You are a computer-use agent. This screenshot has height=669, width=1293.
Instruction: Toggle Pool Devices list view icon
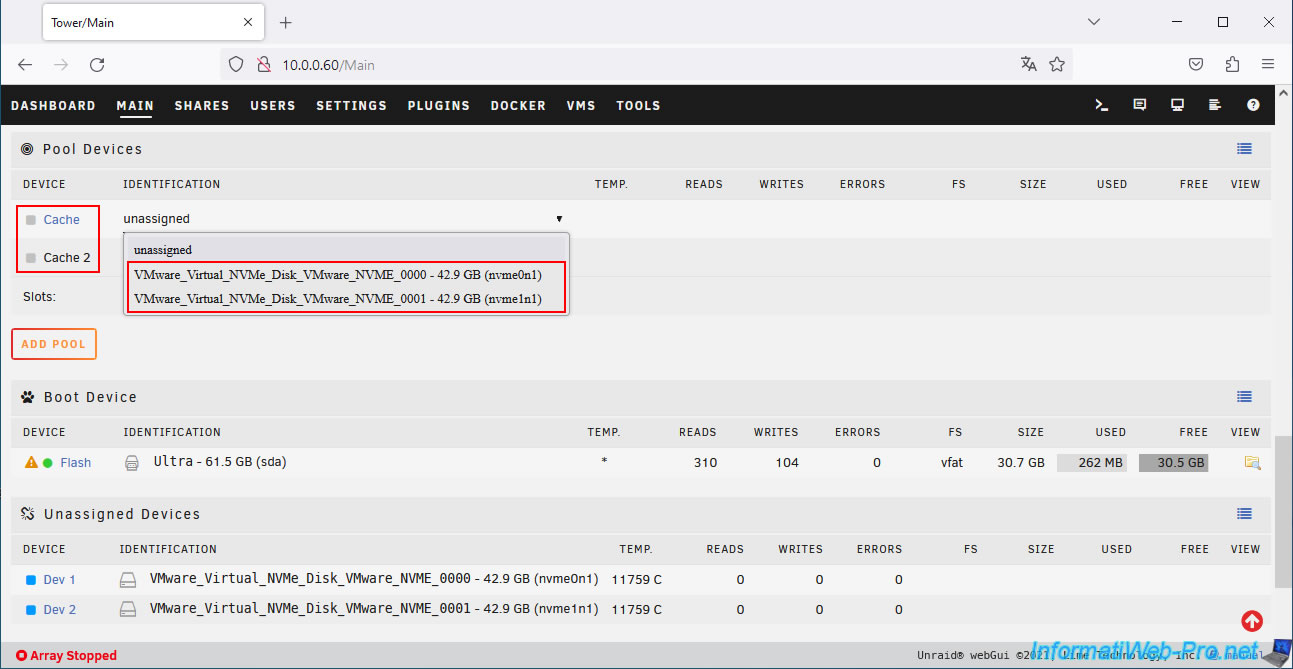tap(1244, 149)
